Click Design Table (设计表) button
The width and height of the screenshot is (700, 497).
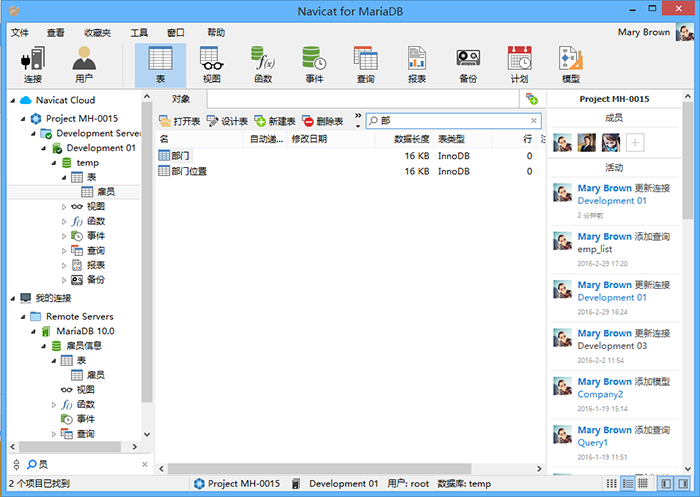point(227,121)
